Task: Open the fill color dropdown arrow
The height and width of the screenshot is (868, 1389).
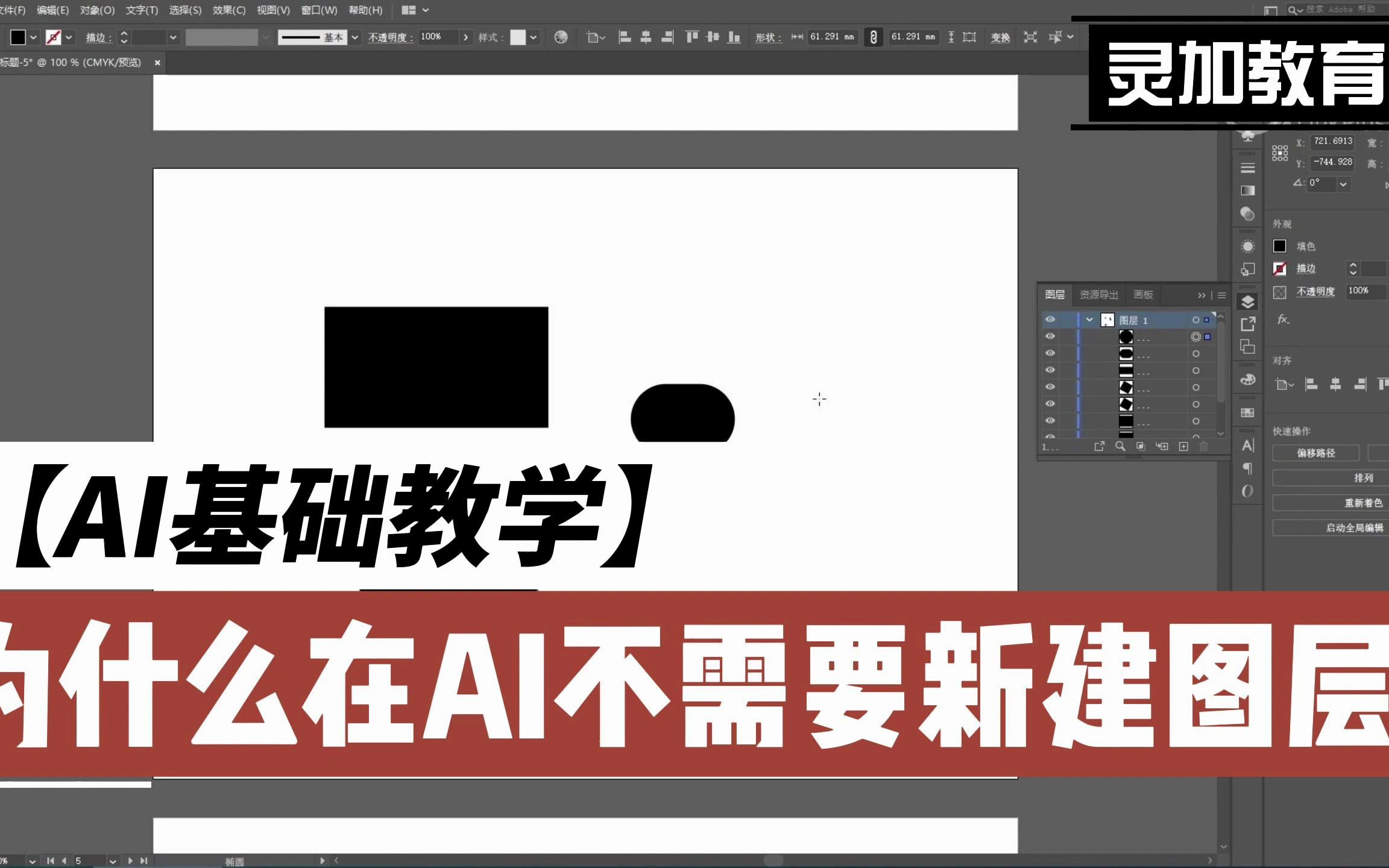Action: click(33, 37)
